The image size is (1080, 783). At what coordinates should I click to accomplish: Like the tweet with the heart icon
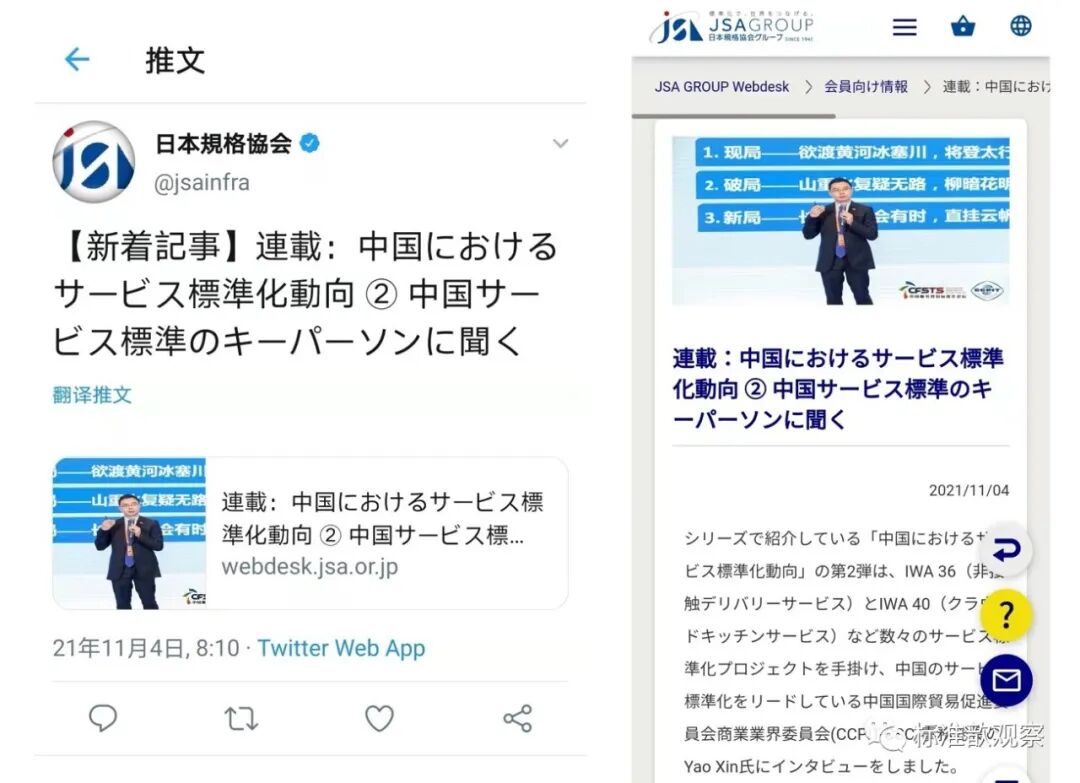pyautogui.click(x=379, y=718)
